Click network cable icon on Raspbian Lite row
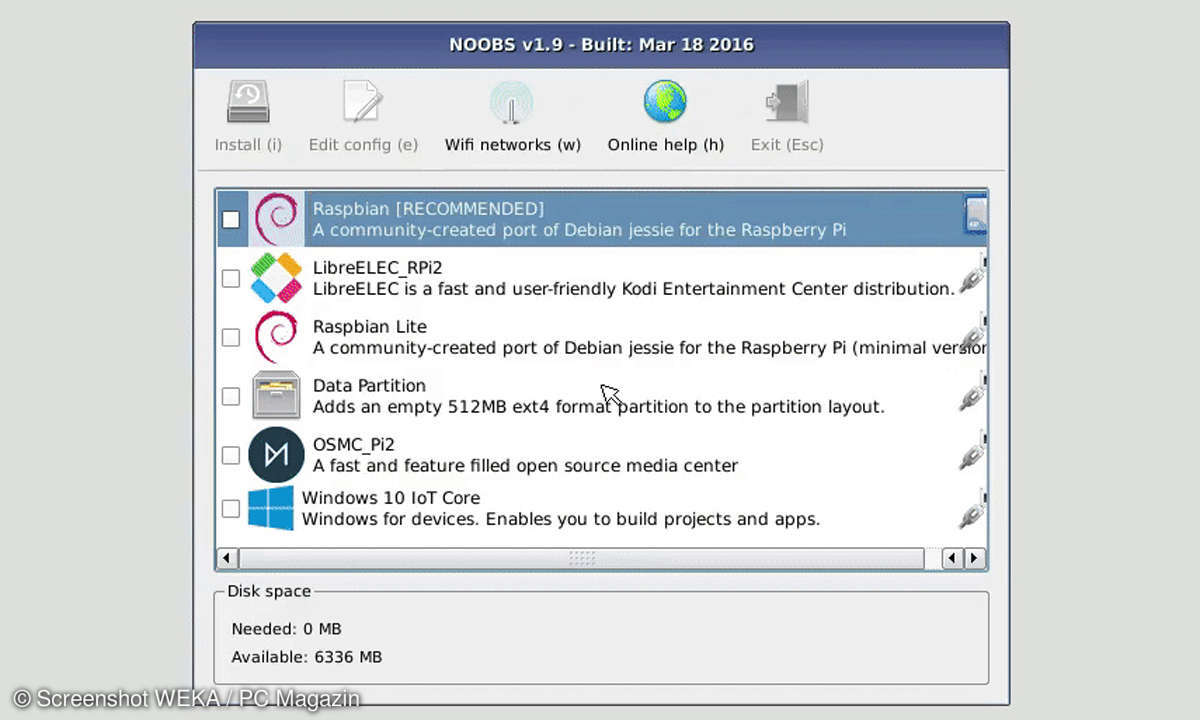The width and height of the screenshot is (1200, 720). coord(973,334)
